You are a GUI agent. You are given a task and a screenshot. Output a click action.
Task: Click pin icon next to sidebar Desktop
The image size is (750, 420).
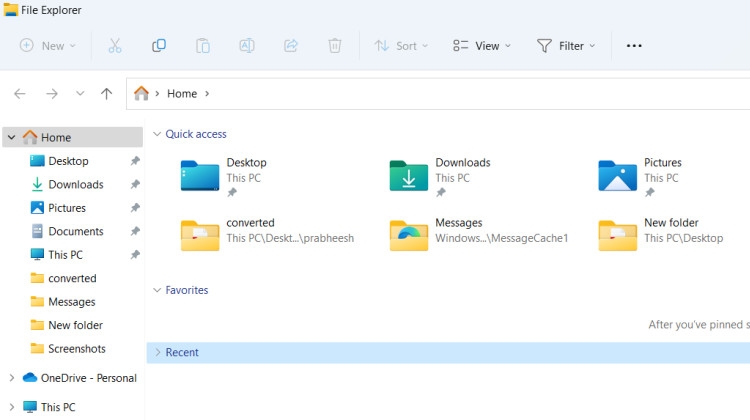(135, 161)
